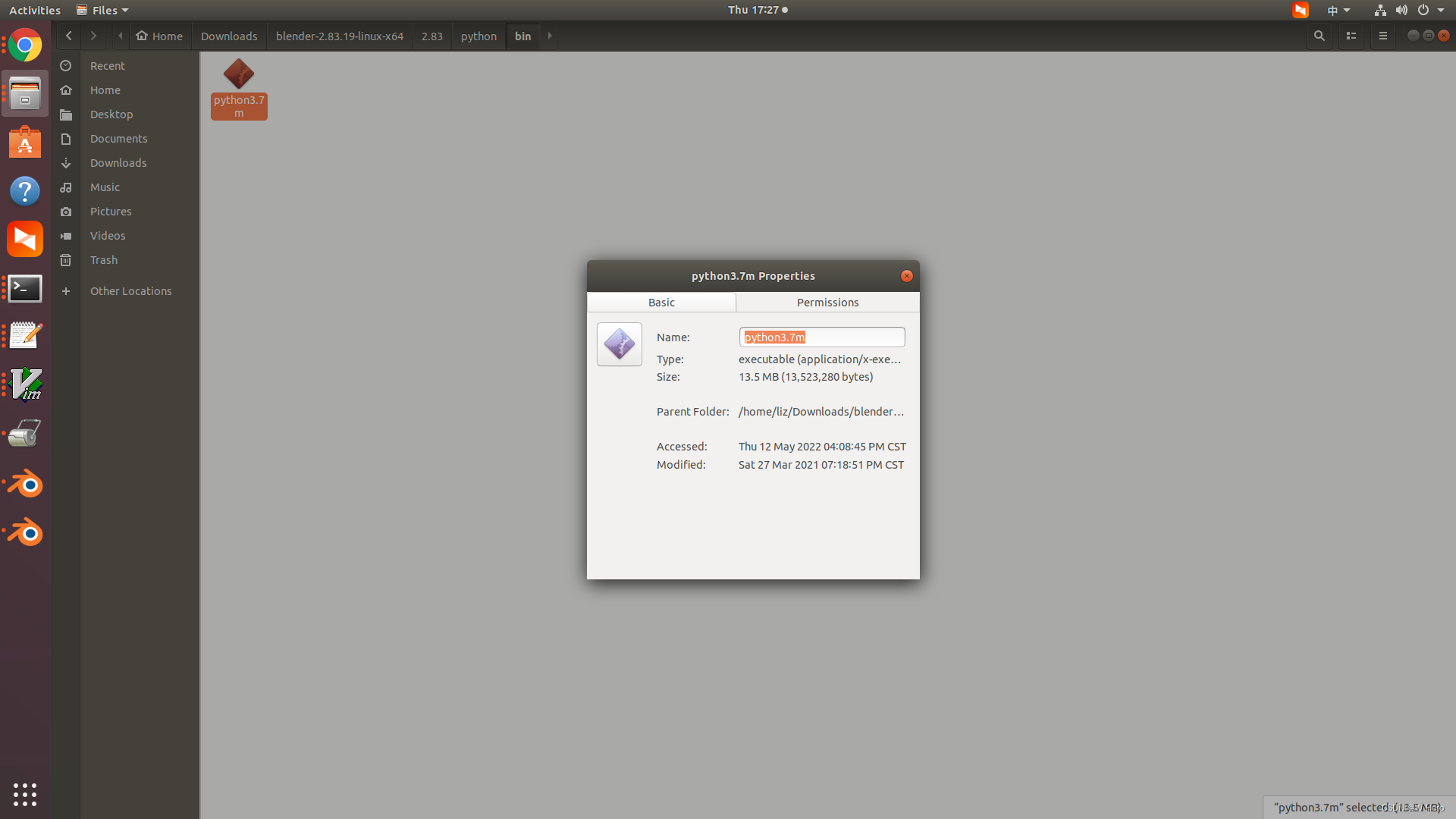The height and width of the screenshot is (819, 1456).
Task: Close the python3.7m Properties dialog
Action: (907, 276)
